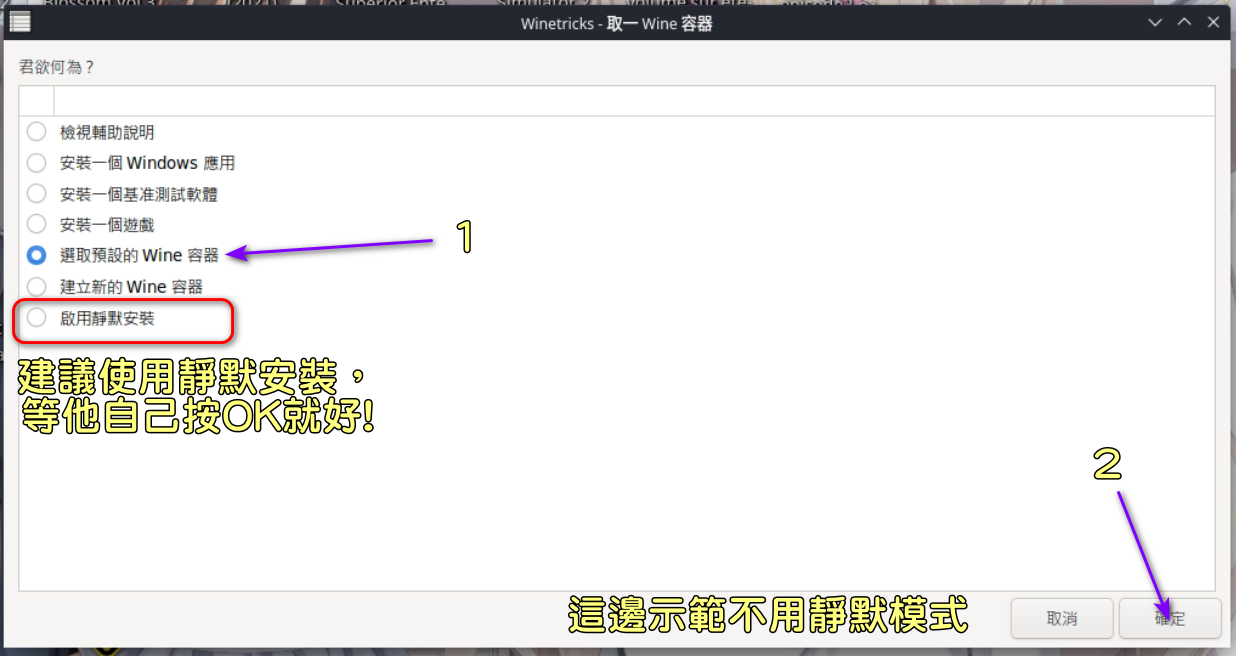Confirm with the 確定 button
Screen dimensions: 1236x656
[1170, 618]
